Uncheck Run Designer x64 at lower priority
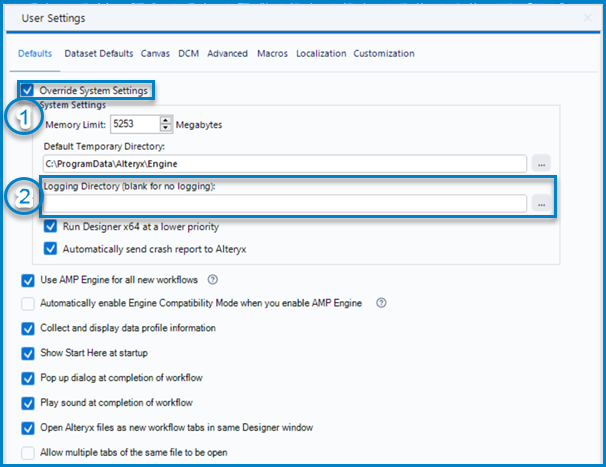 point(50,226)
